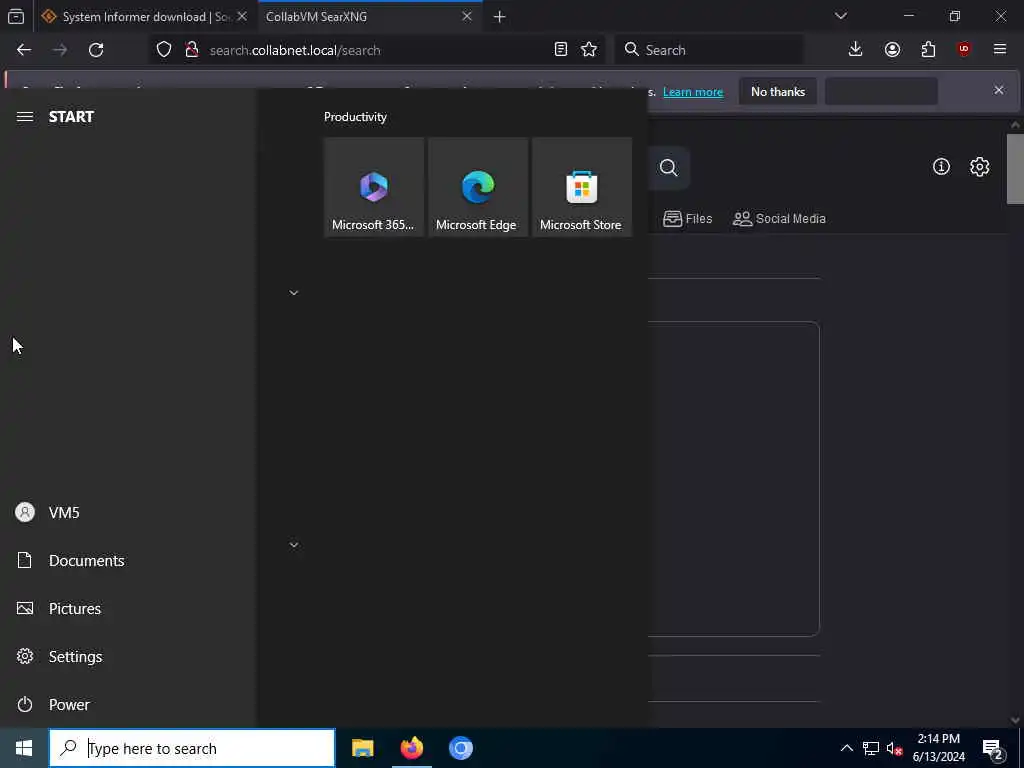Expand the Start menu hamburger icon
Viewport: 1024px width, 768px height.
[25, 117]
